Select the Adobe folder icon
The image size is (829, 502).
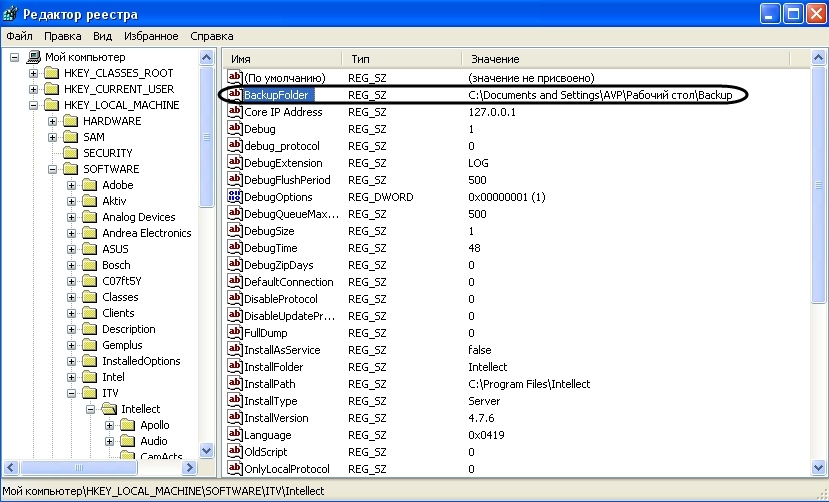[x=91, y=185]
